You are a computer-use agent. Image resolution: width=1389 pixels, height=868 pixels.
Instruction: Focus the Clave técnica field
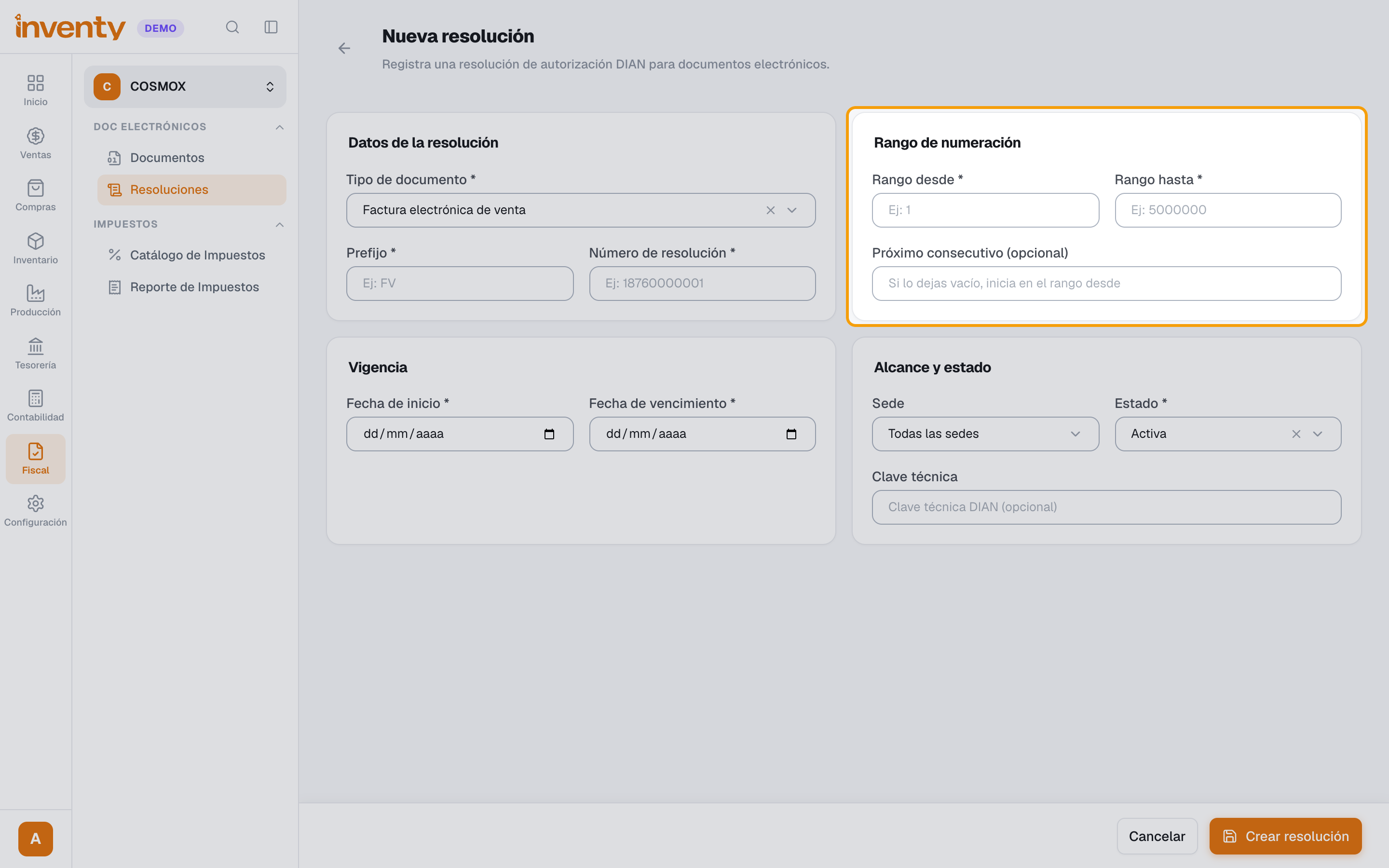(1106, 507)
